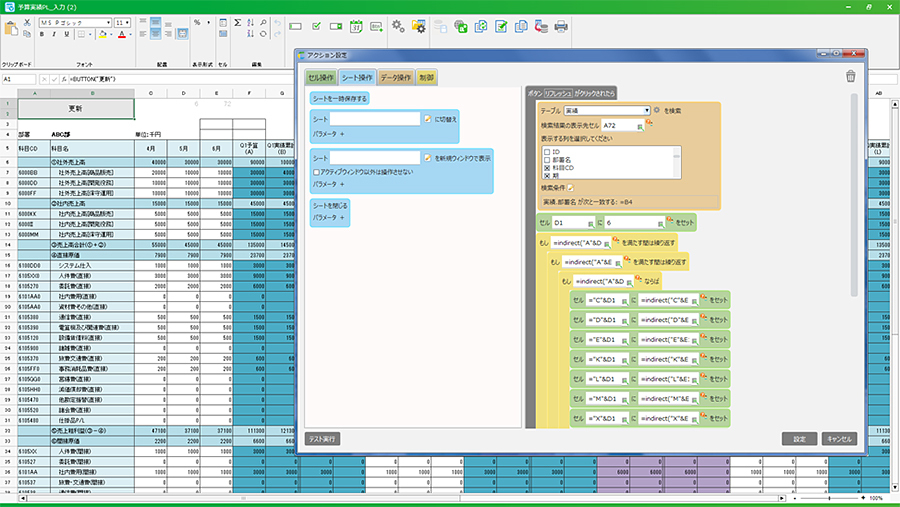
Task: Click the gear settings icon in toolbar
Action: click(x=398, y=26)
